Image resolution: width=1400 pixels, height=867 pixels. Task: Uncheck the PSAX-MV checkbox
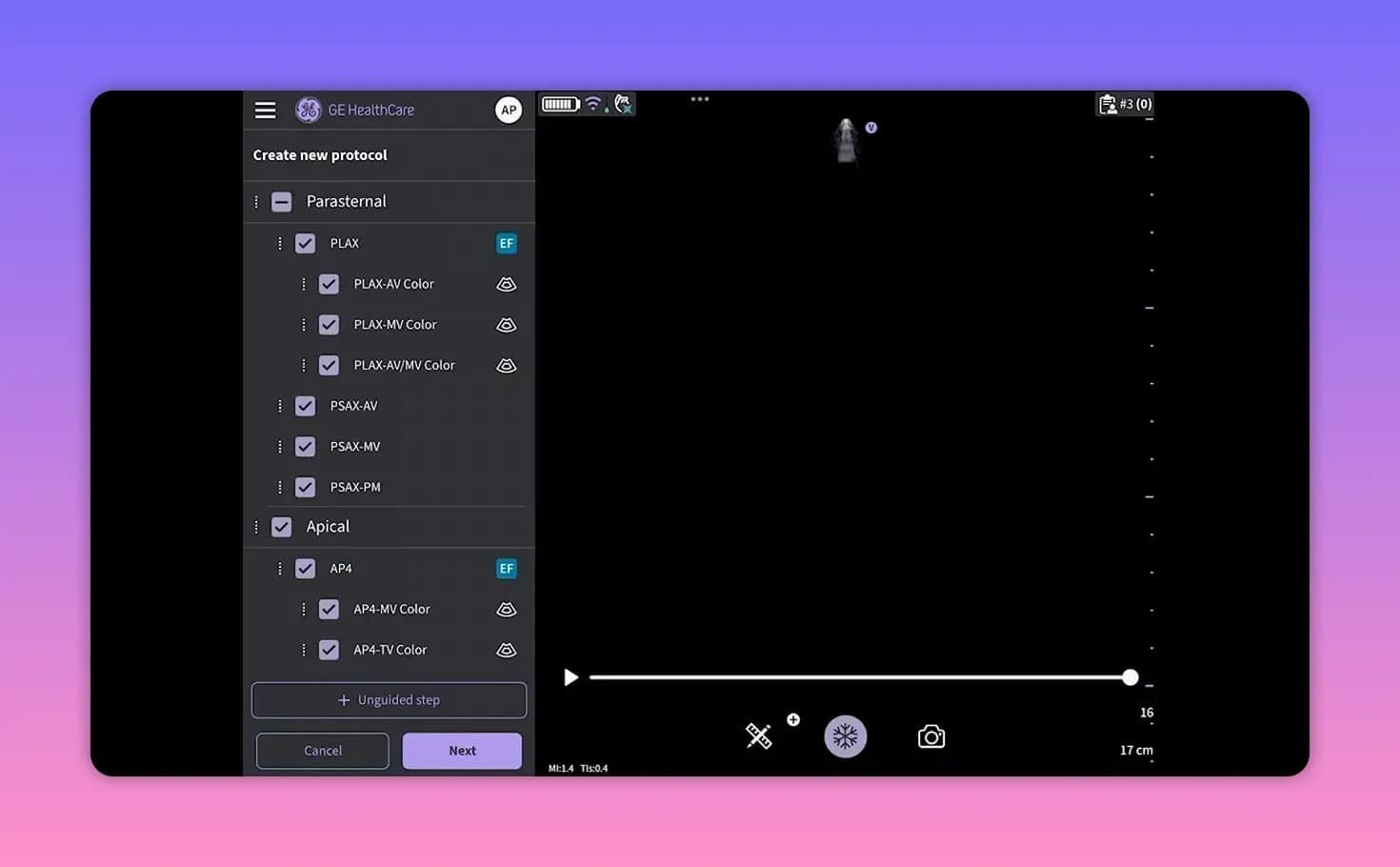pos(305,447)
